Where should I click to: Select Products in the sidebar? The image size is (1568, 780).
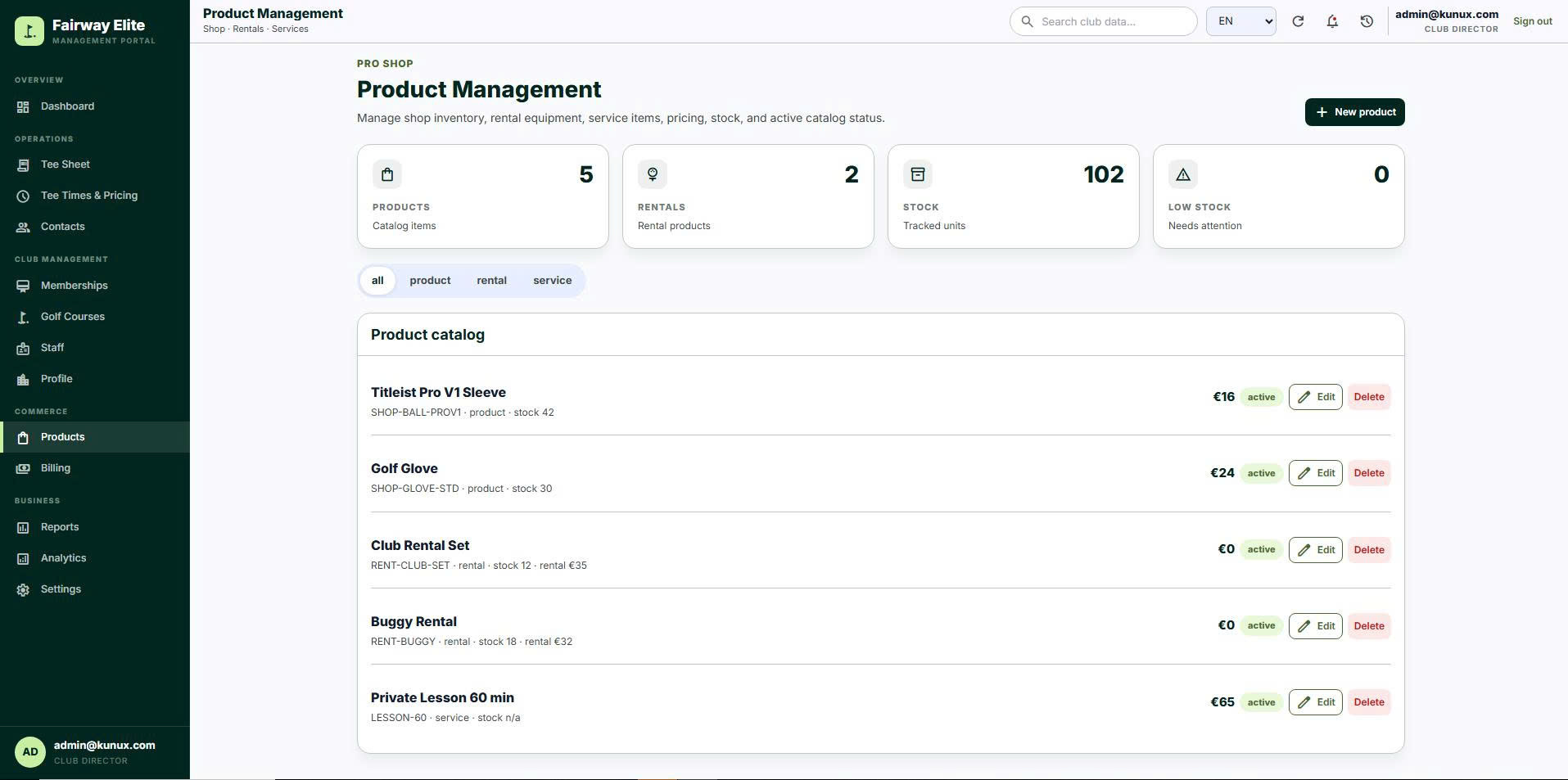[x=95, y=437]
